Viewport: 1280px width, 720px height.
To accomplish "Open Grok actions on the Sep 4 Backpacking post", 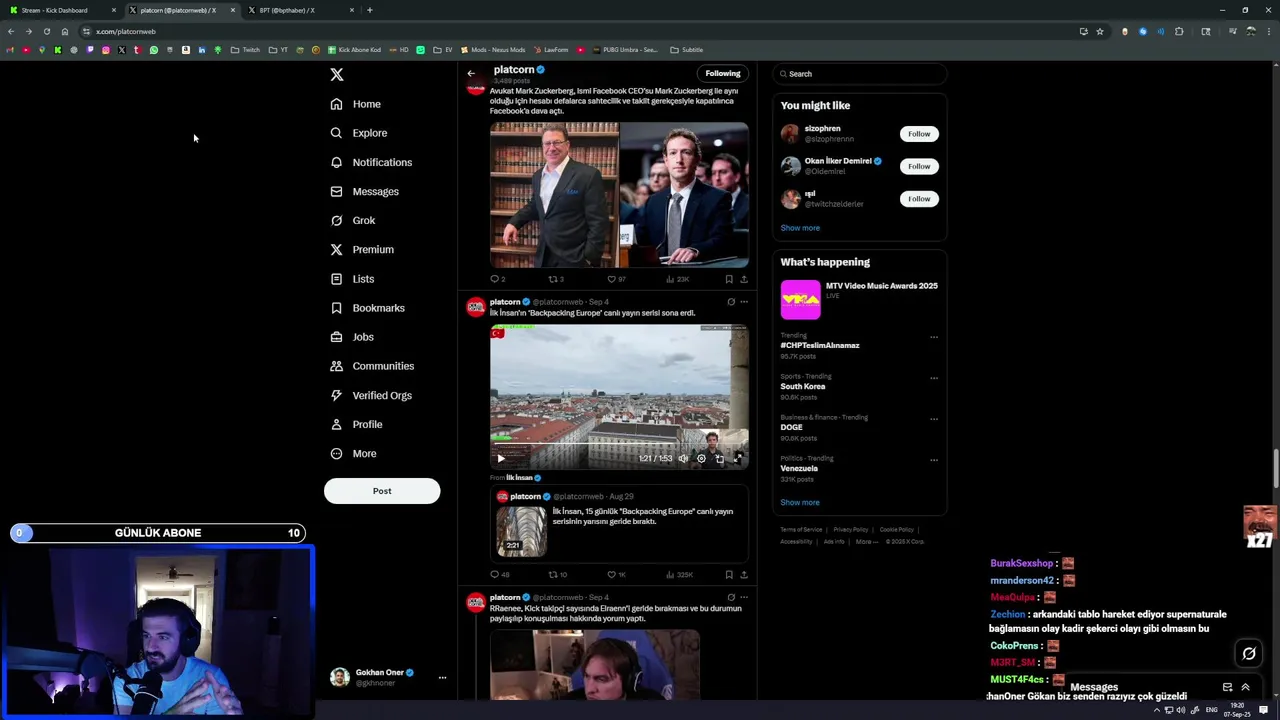I will [x=731, y=302].
